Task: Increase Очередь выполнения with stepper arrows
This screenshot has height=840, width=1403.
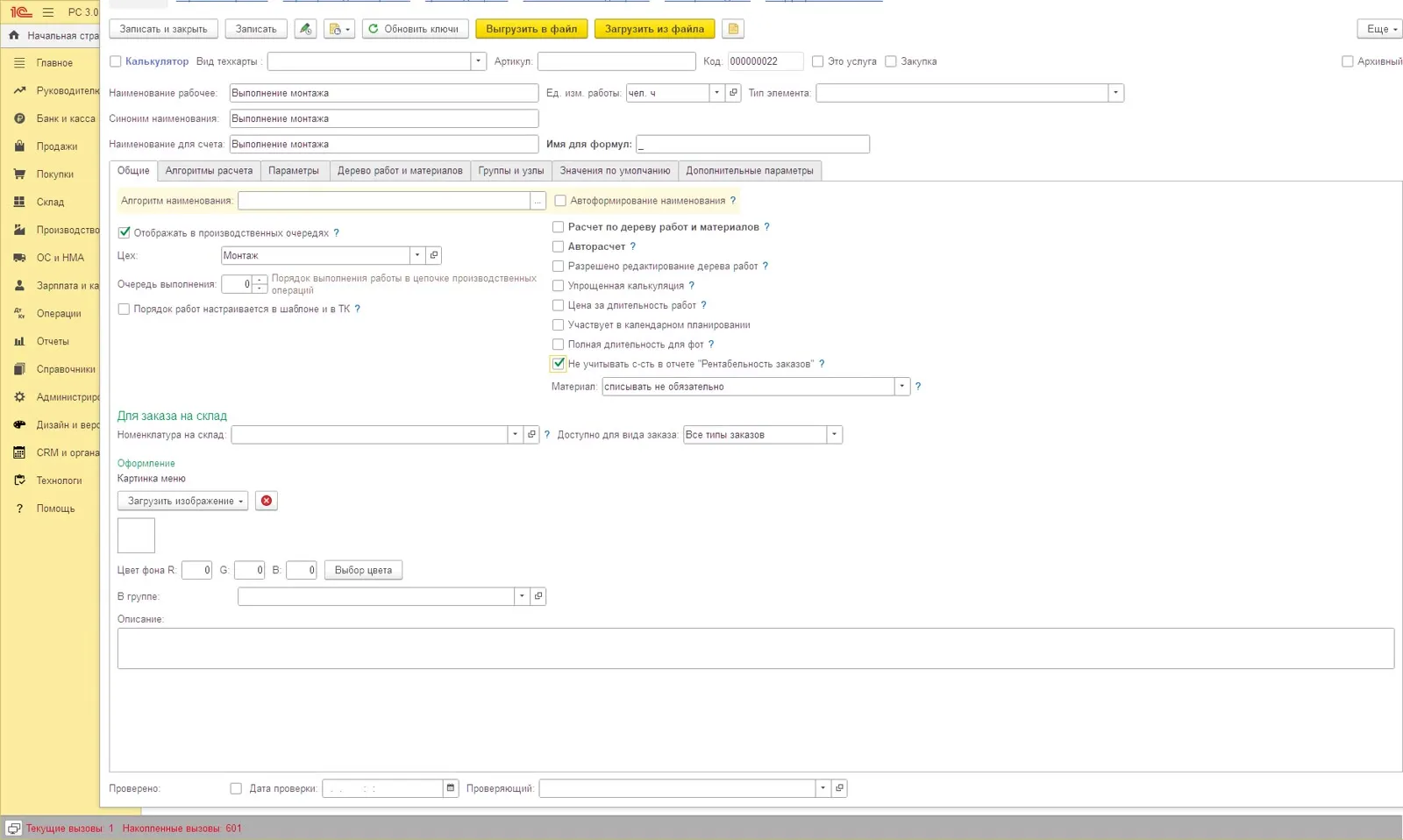Action: (x=260, y=280)
